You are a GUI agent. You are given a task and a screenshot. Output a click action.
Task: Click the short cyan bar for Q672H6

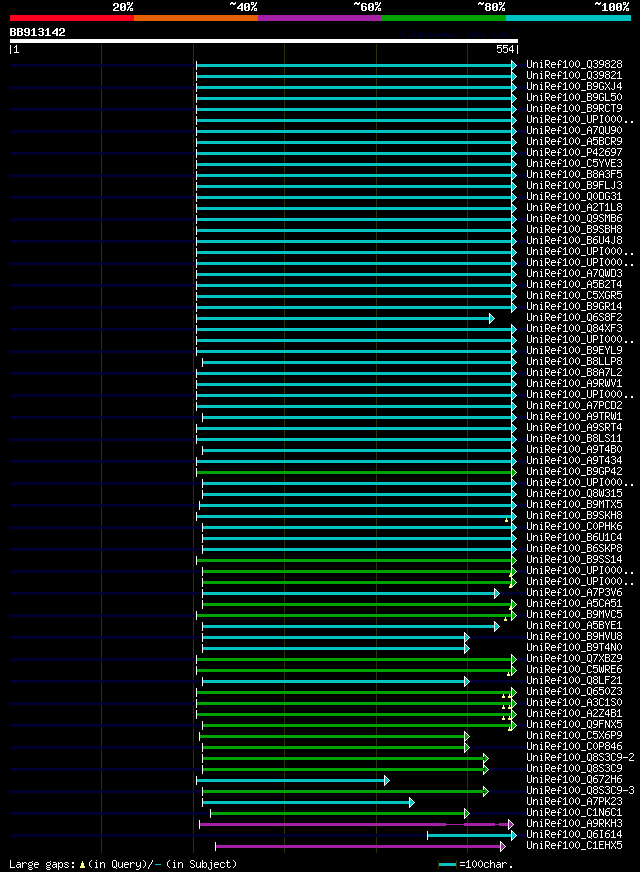(293, 781)
